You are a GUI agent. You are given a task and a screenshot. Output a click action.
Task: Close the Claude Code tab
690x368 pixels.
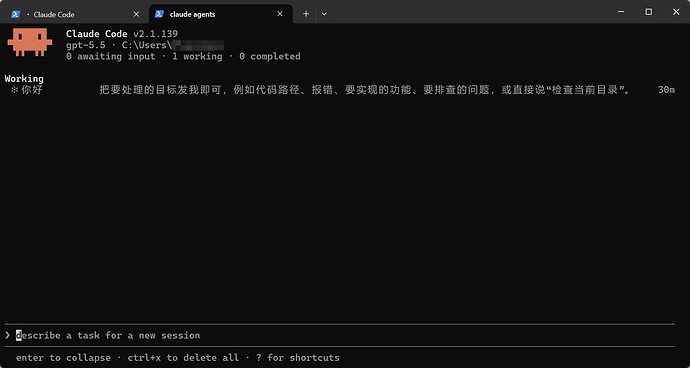[136, 14]
